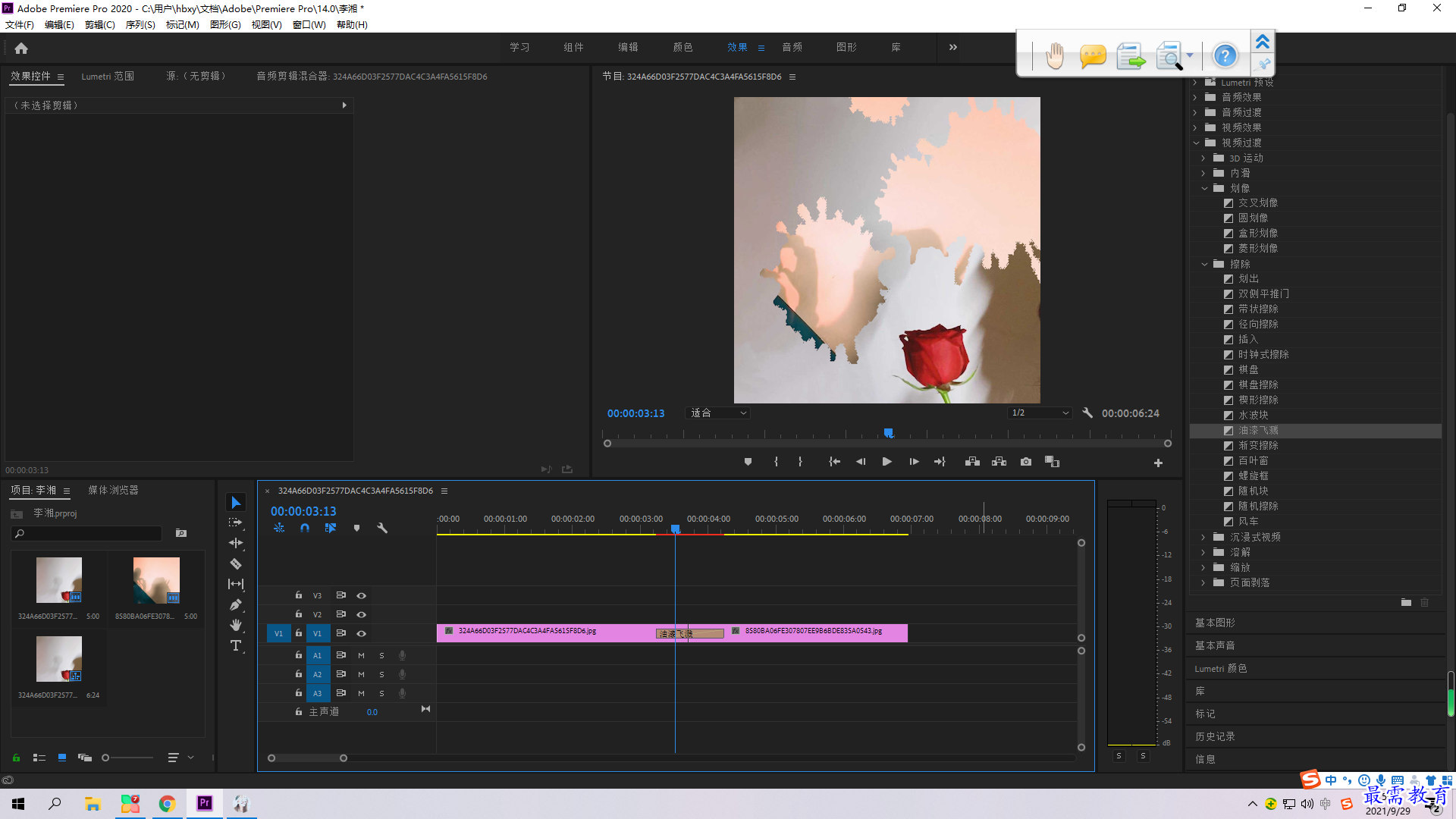Viewport: 1456px width, 819px height.
Task: Solo audio track A2
Action: click(381, 674)
